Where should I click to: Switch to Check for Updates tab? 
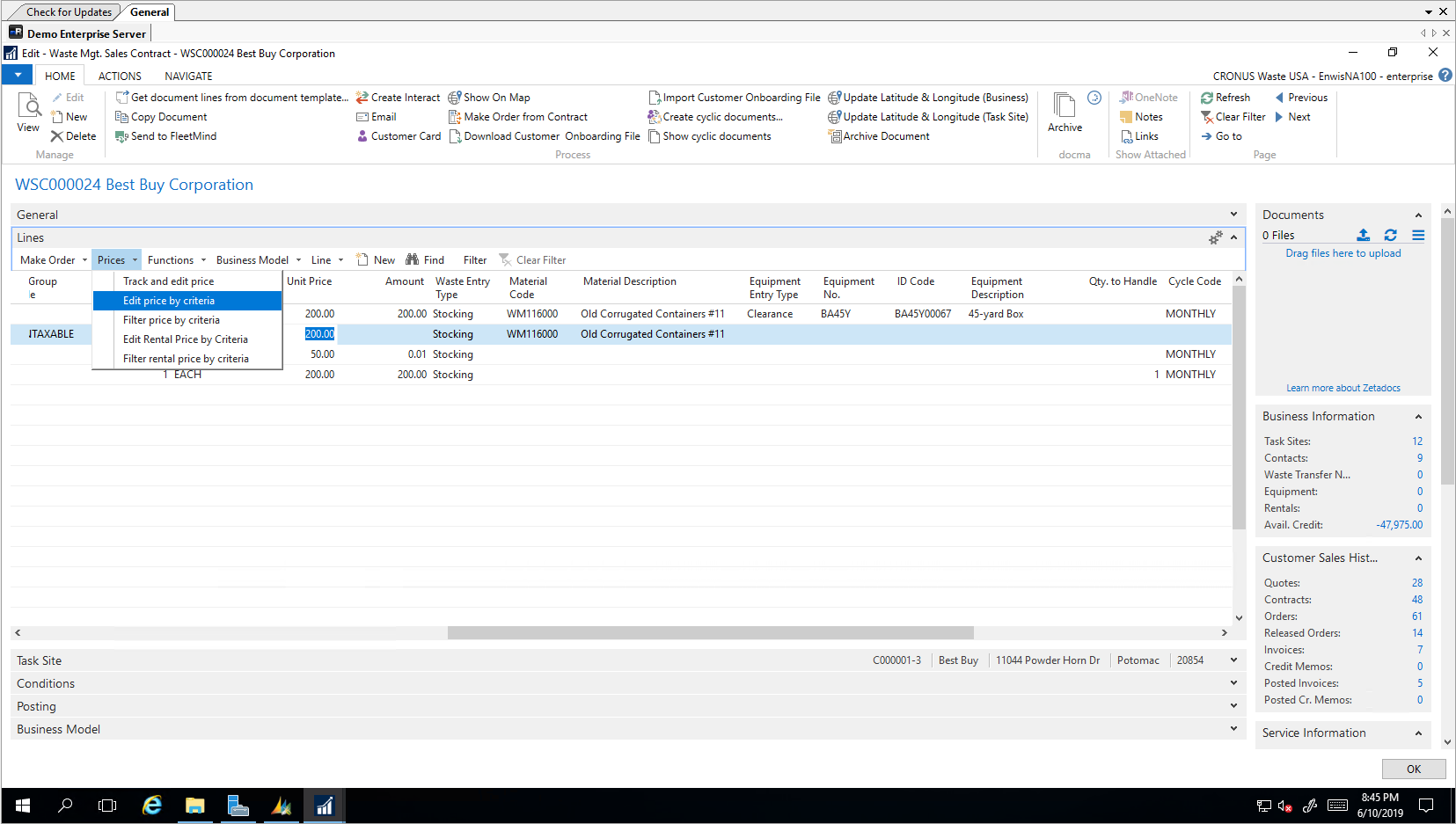click(69, 12)
